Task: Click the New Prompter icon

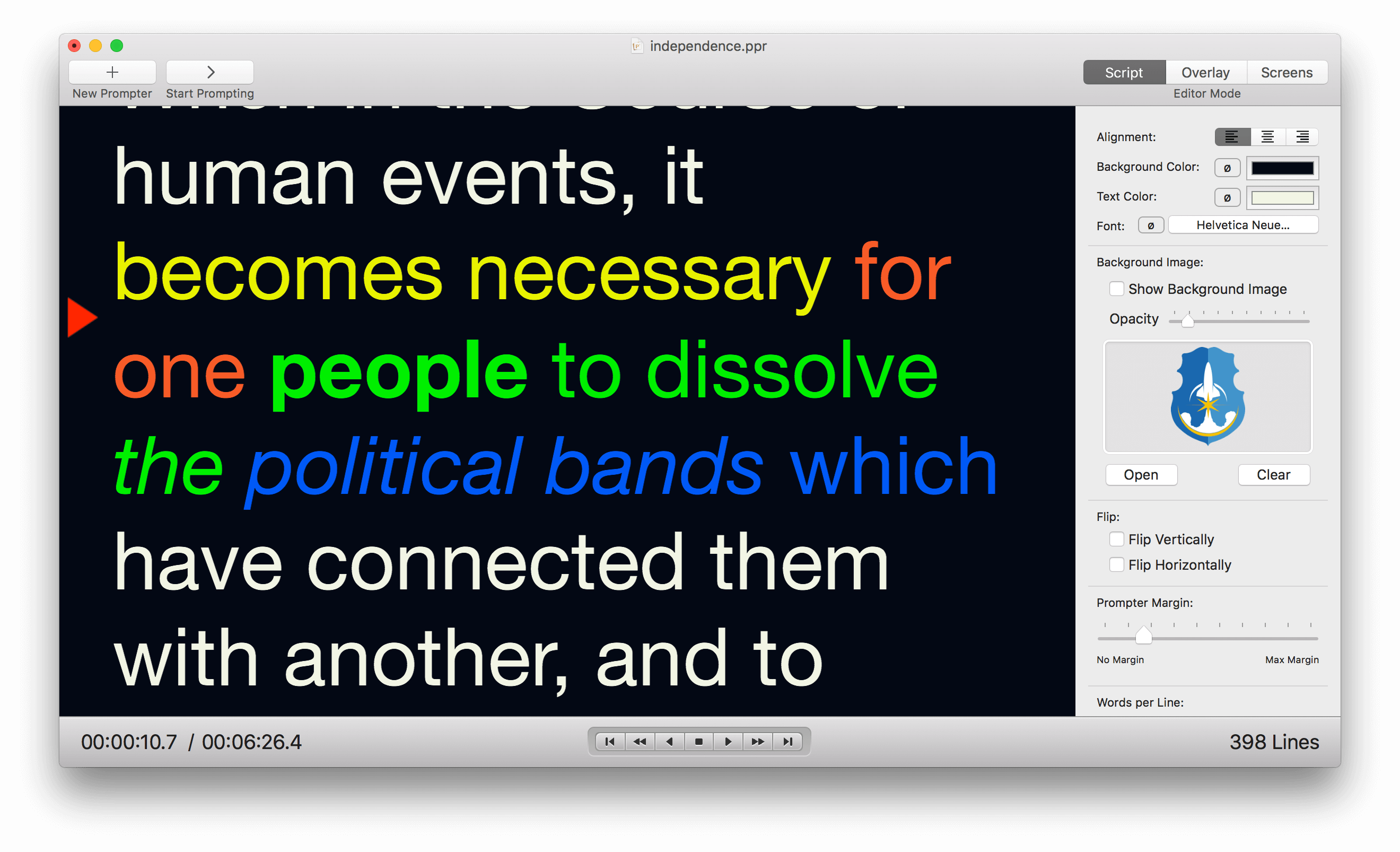Action: 111,72
